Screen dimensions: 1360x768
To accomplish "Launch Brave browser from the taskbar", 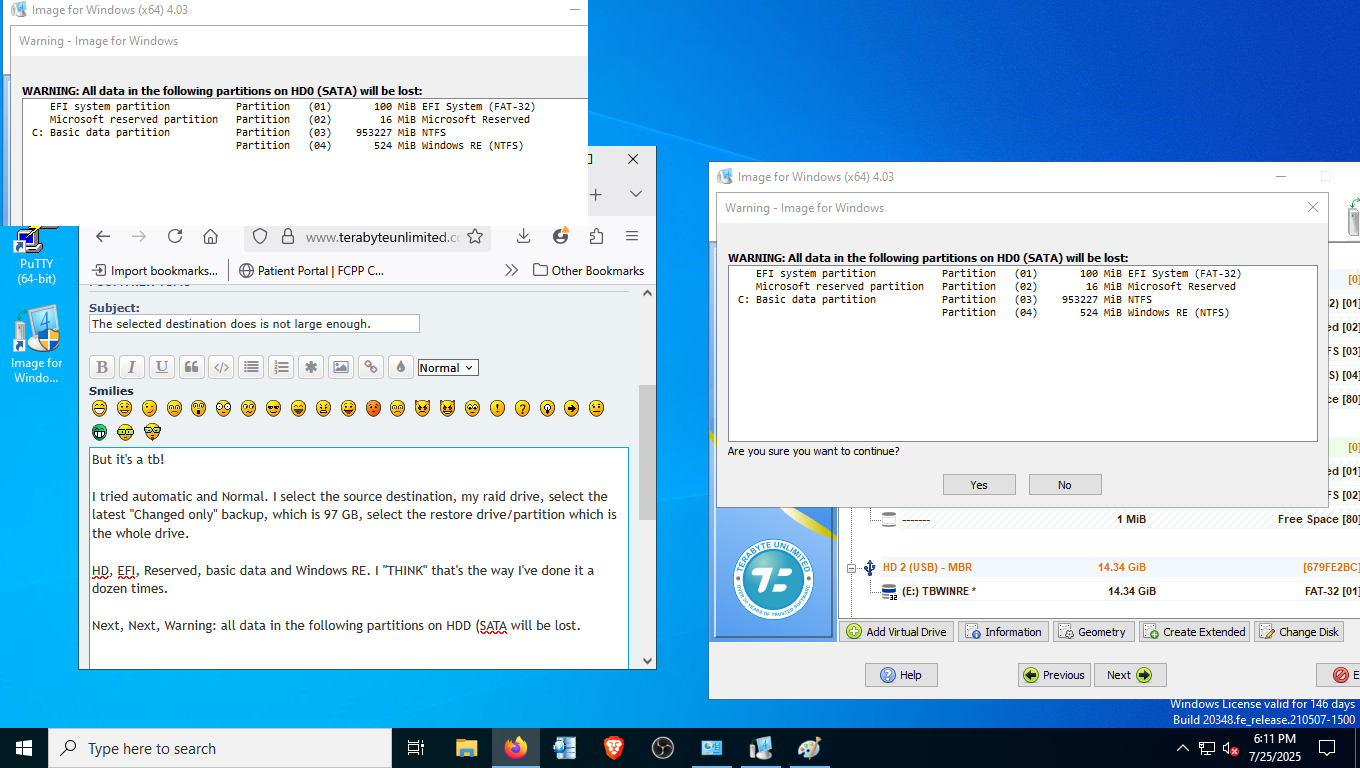I will [x=614, y=748].
